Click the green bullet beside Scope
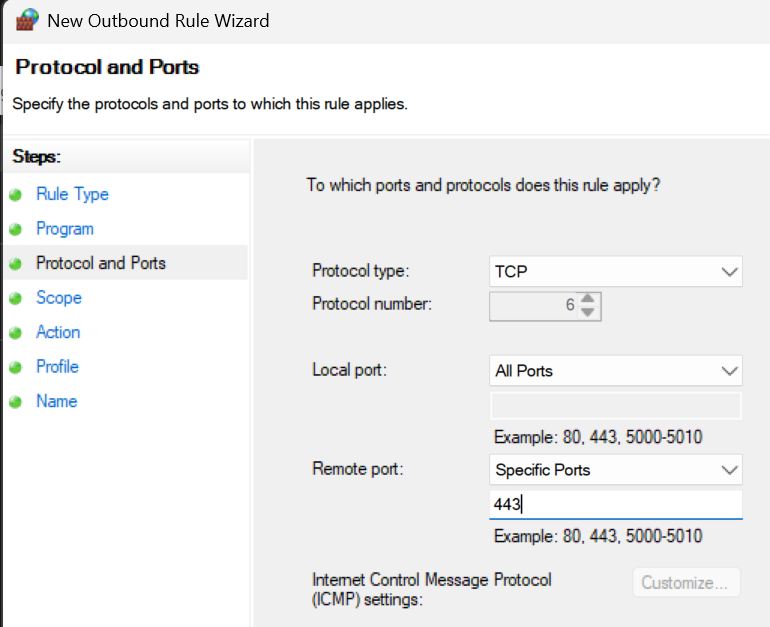770x627 pixels. (x=15, y=298)
